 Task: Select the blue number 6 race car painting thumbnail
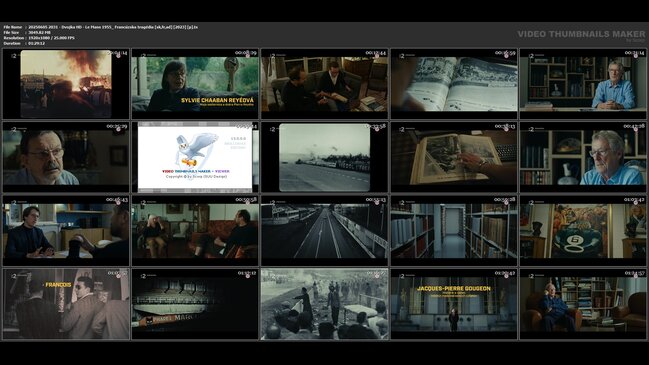tap(583, 231)
